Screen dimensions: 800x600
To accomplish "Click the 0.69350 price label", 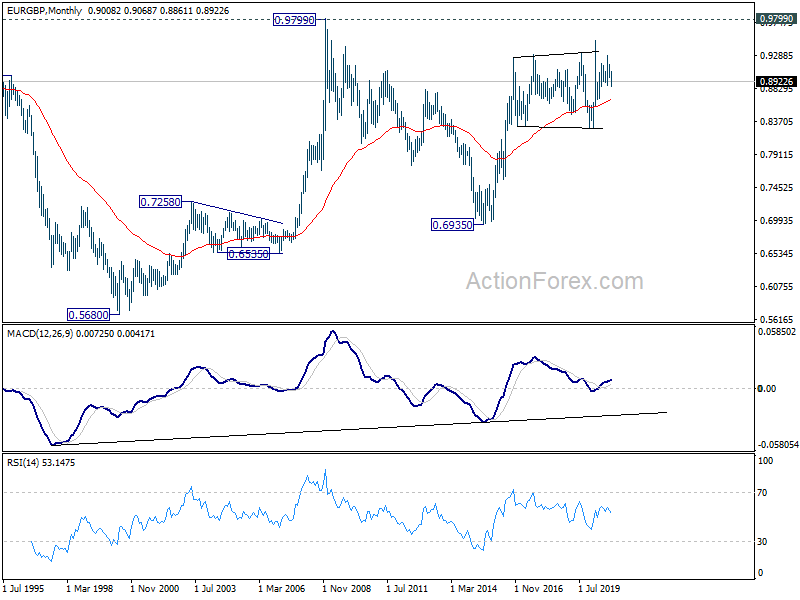I will tap(453, 224).
